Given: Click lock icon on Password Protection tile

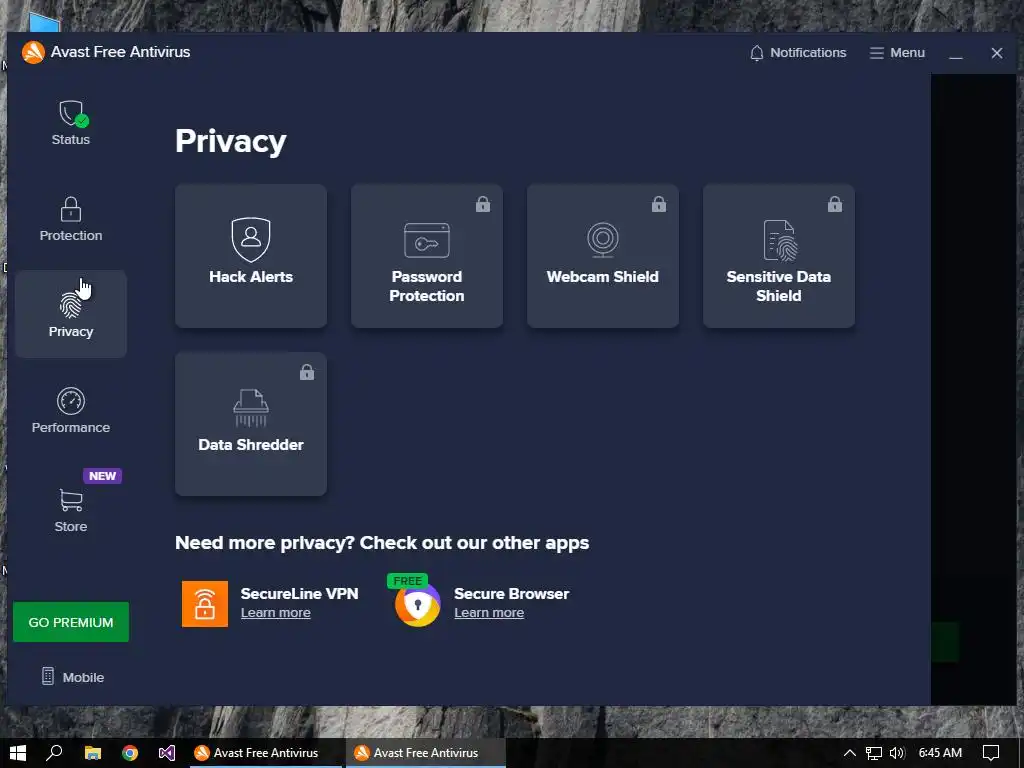Looking at the screenshot, I should pyautogui.click(x=483, y=204).
